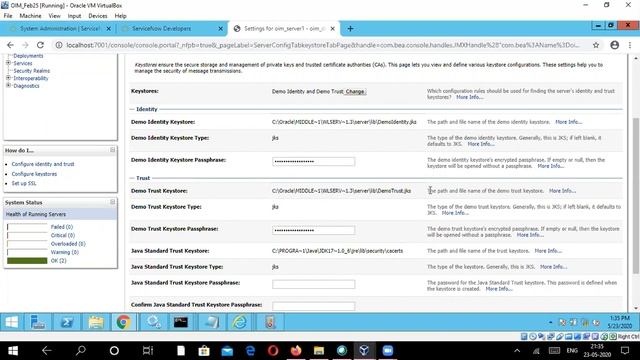View Critical (0) servers
The image size is (640, 360).
(x=63, y=236)
